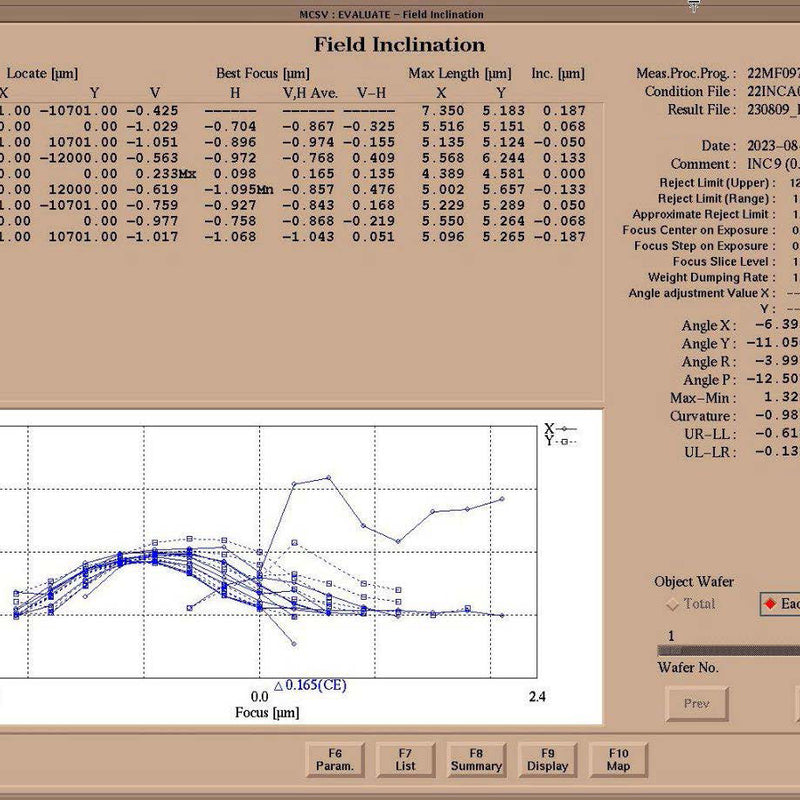The image size is (800, 800).
Task: Click the Angle X value field
Action: click(777, 324)
